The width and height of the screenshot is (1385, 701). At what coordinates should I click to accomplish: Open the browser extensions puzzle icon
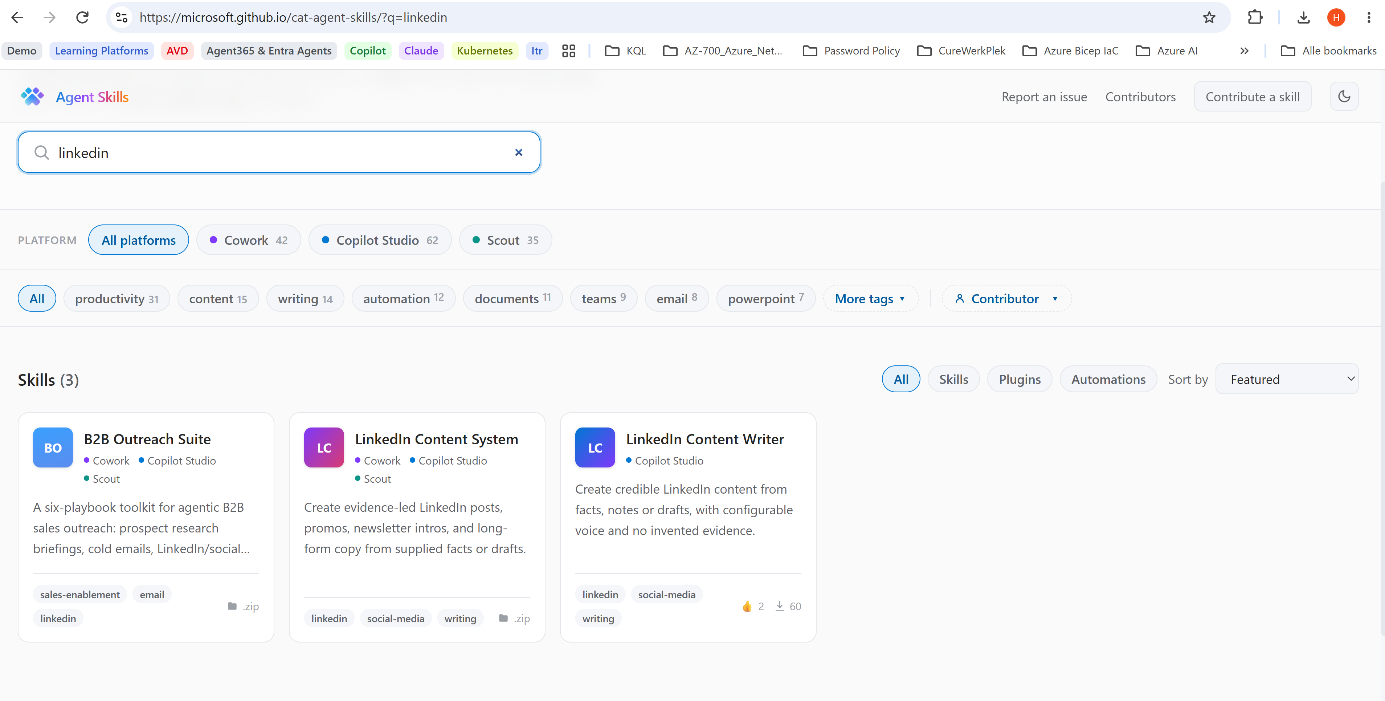(x=1255, y=17)
